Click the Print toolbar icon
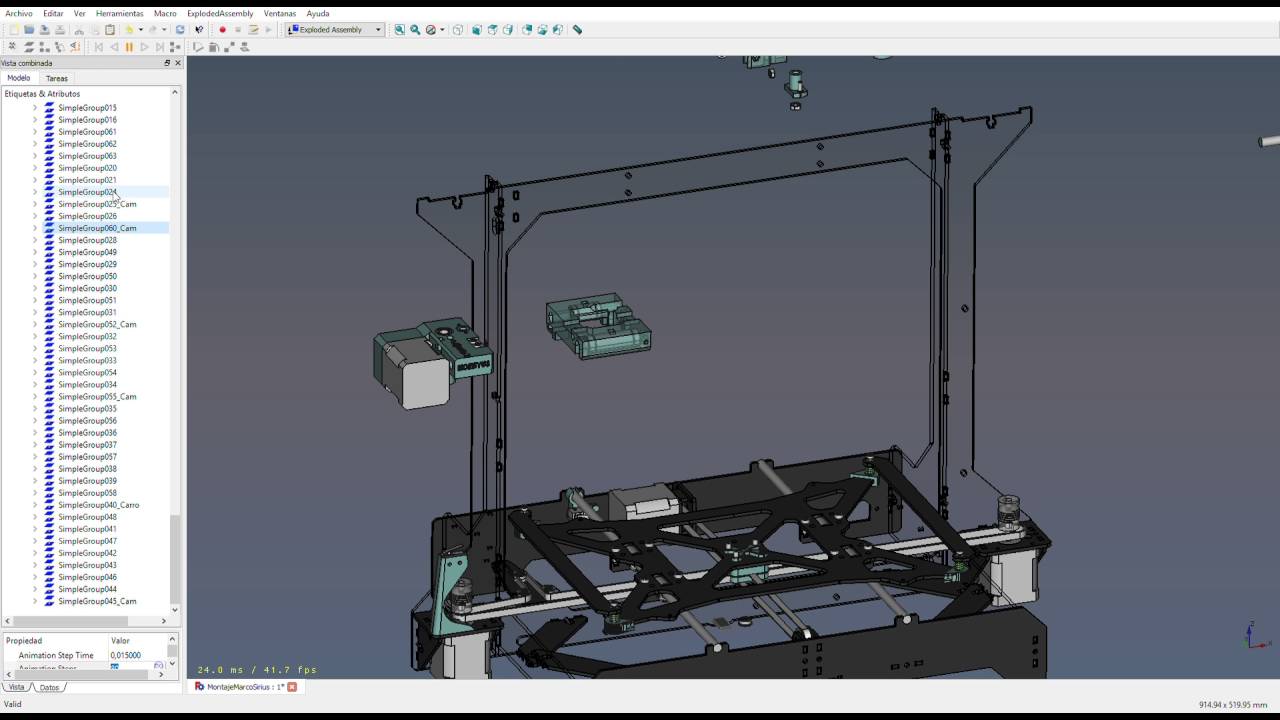Viewport: 1280px width, 720px height. [60, 30]
